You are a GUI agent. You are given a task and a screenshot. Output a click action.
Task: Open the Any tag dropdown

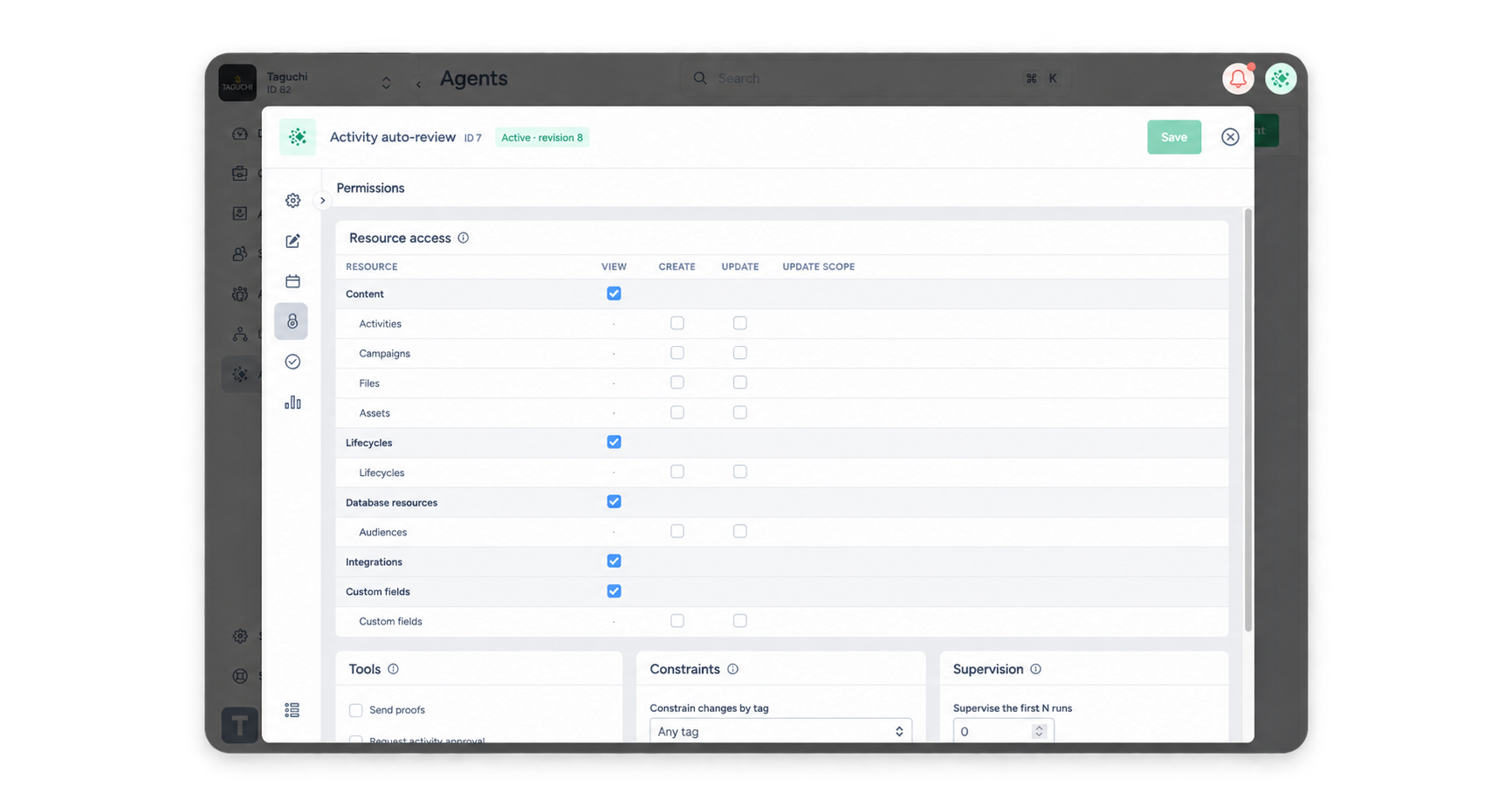click(780, 731)
